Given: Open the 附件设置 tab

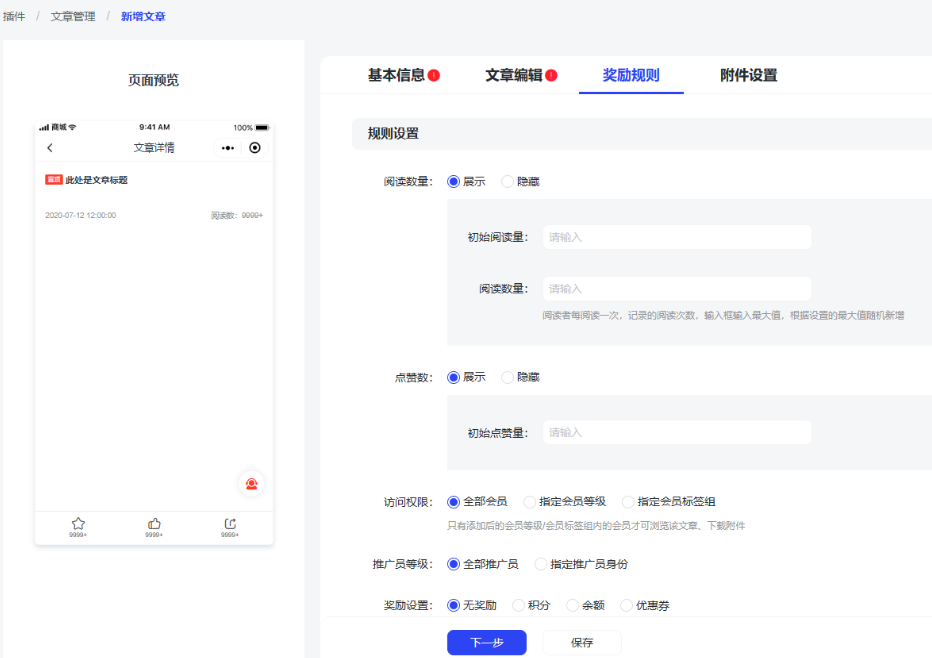Looking at the screenshot, I should 748,75.
